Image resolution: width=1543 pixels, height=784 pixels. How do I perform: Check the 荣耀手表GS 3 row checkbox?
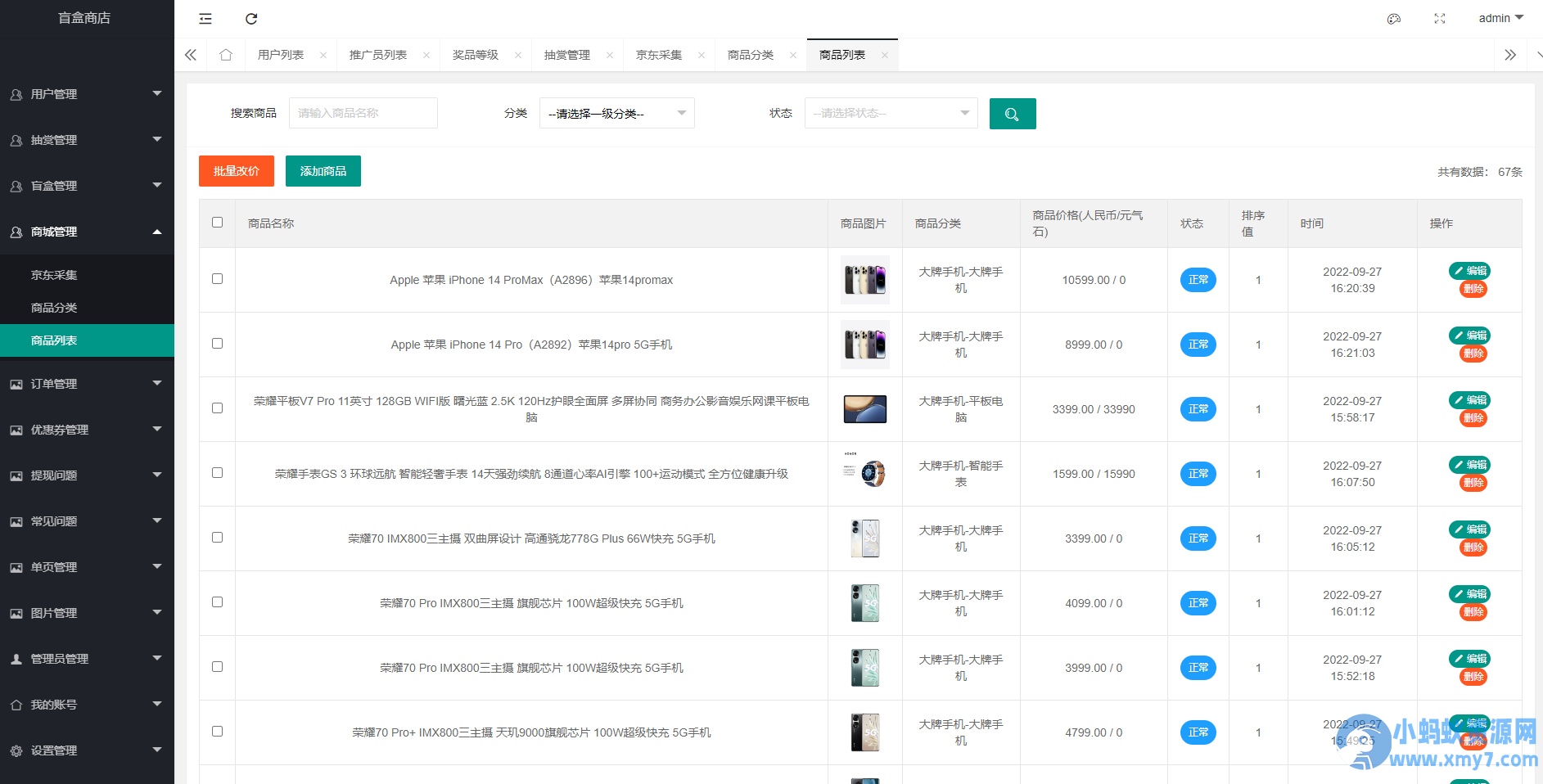click(217, 473)
